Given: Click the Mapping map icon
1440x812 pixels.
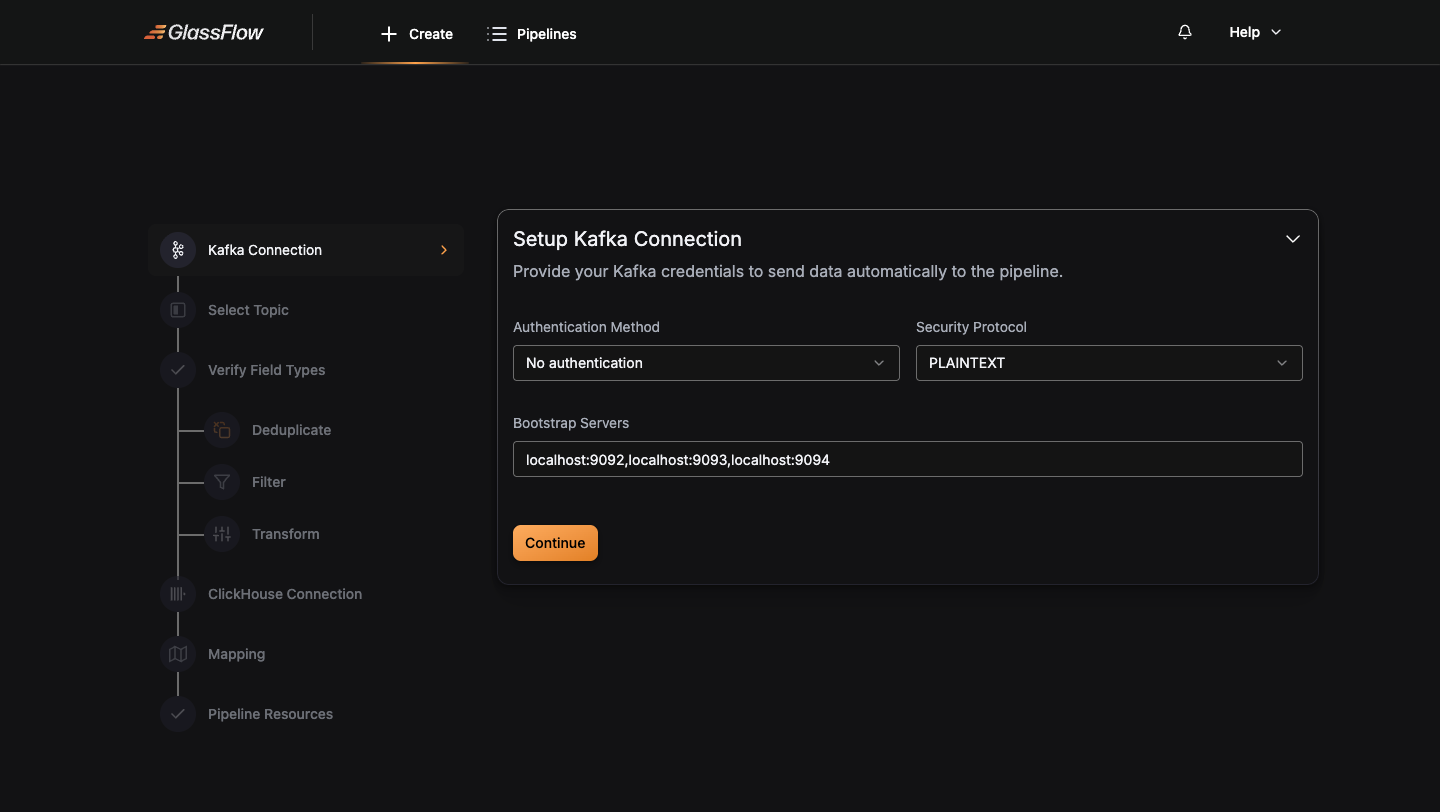Looking at the screenshot, I should 178,654.
